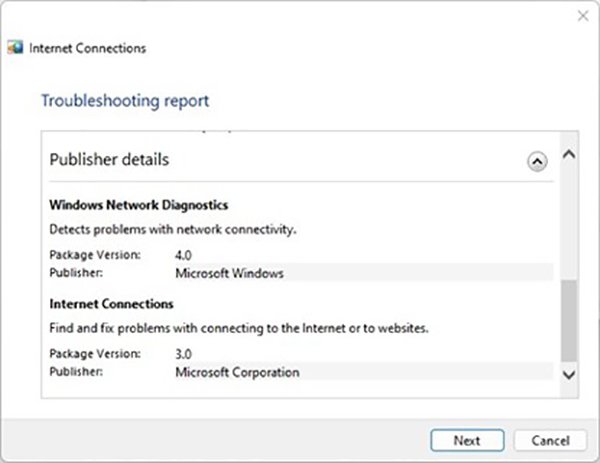Screen dimensions: 600x463
Task: Click the Microsoft Corporation publisher value
Action: pos(237,372)
